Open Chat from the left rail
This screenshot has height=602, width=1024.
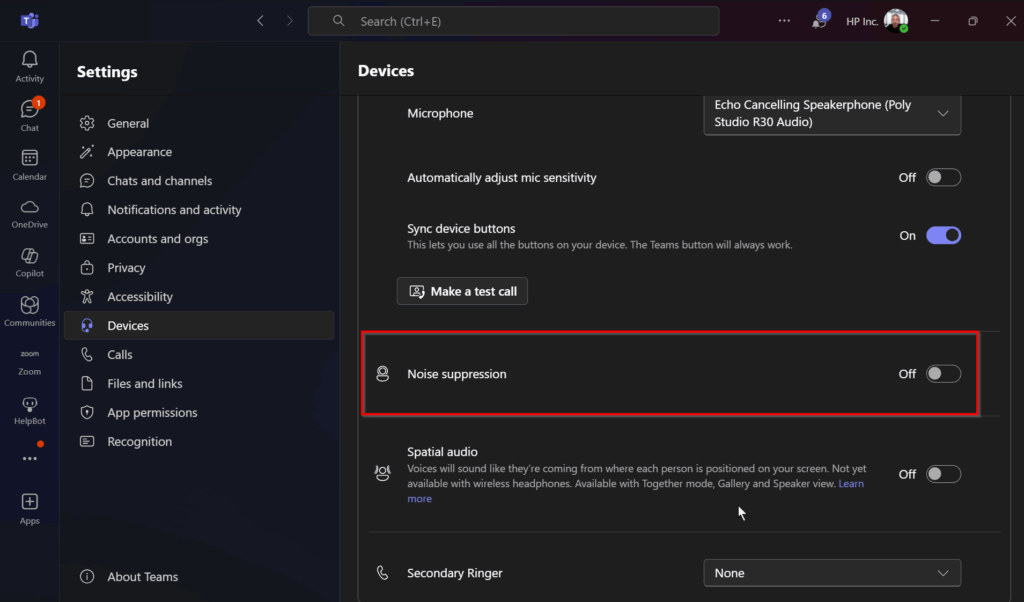coord(30,115)
